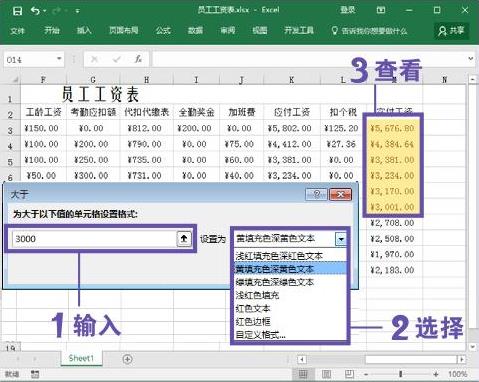Screen dimensions: 479x382
Task: Click the Undo arrow icon
Action: [x=35, y=11]
